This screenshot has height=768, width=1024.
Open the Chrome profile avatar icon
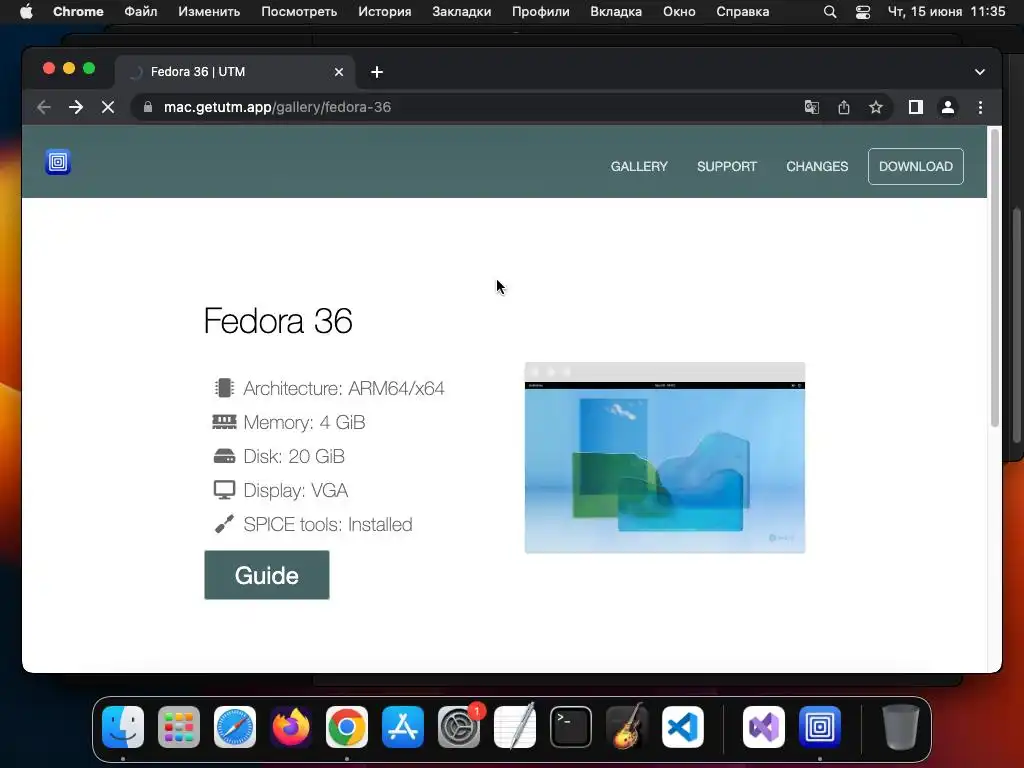[x=948, y=107]
